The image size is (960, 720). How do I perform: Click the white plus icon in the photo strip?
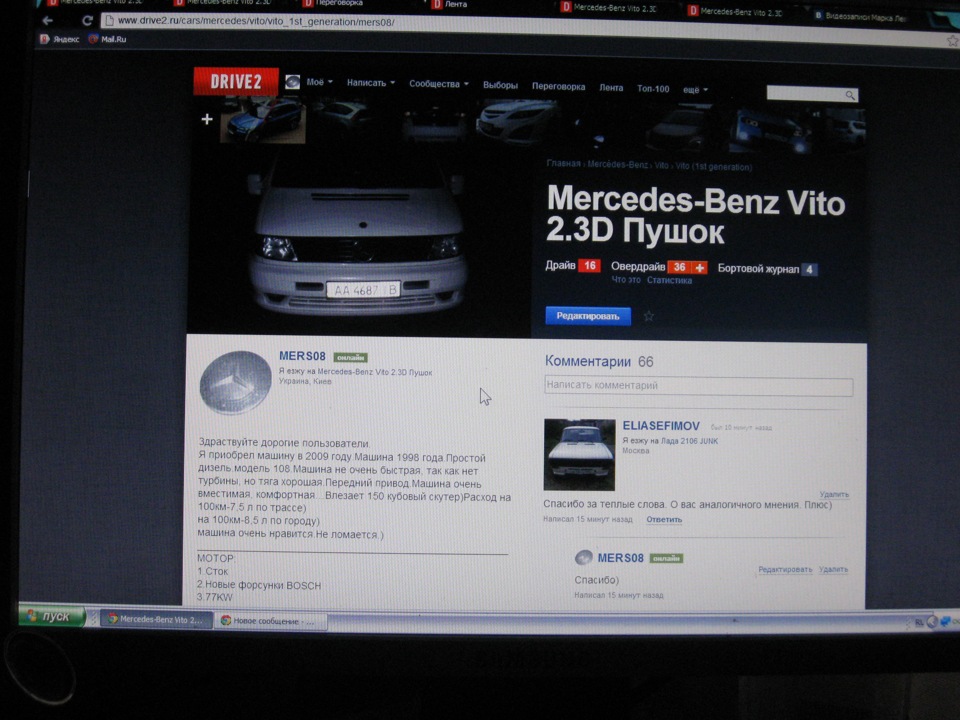coord(207,119)
